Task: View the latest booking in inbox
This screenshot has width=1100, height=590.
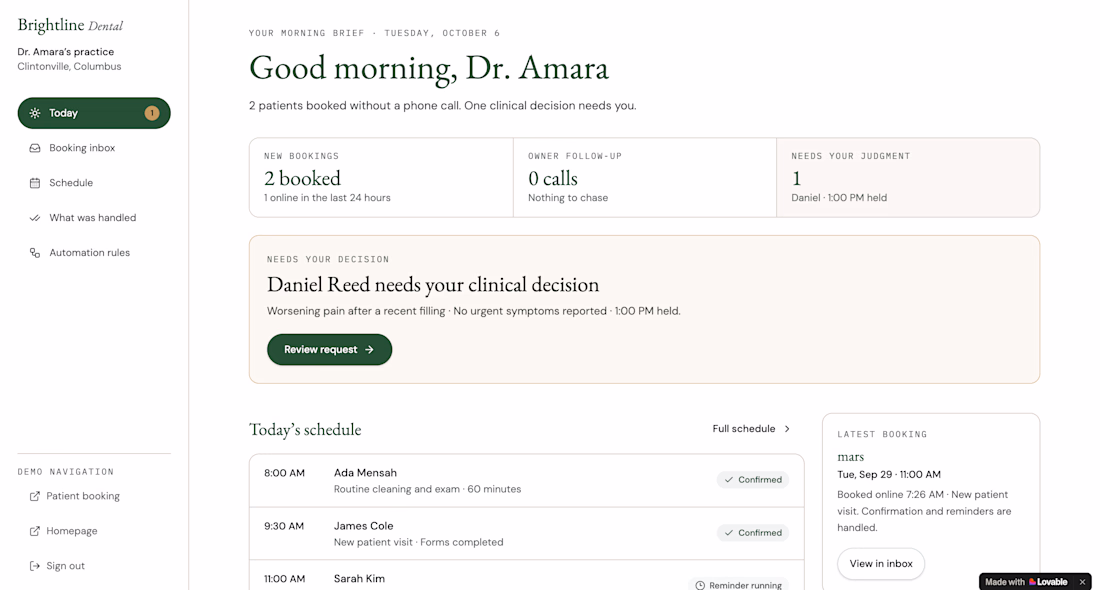Action: click(881, 564)
